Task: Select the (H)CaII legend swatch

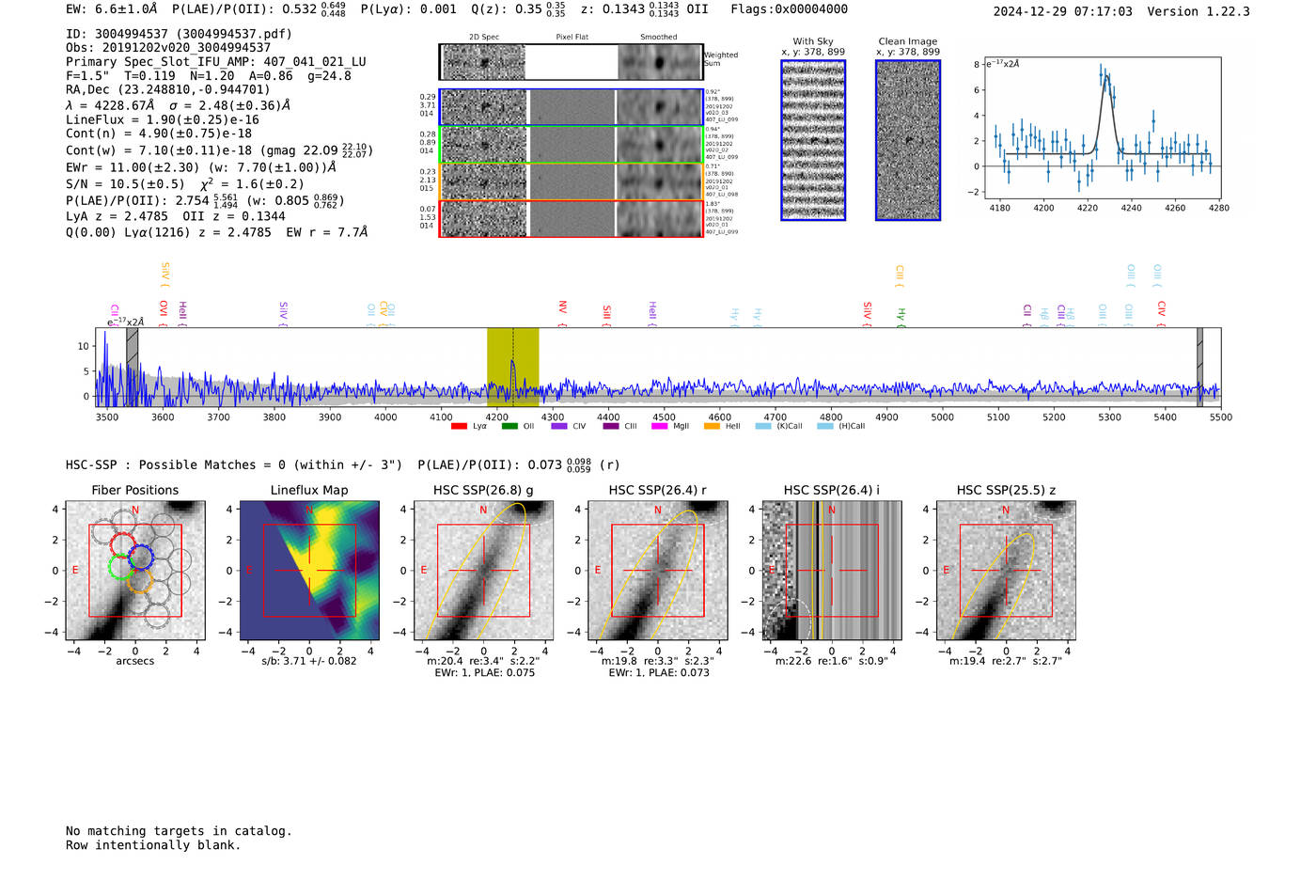Action: pyautogui.click(x=825, y=426)
